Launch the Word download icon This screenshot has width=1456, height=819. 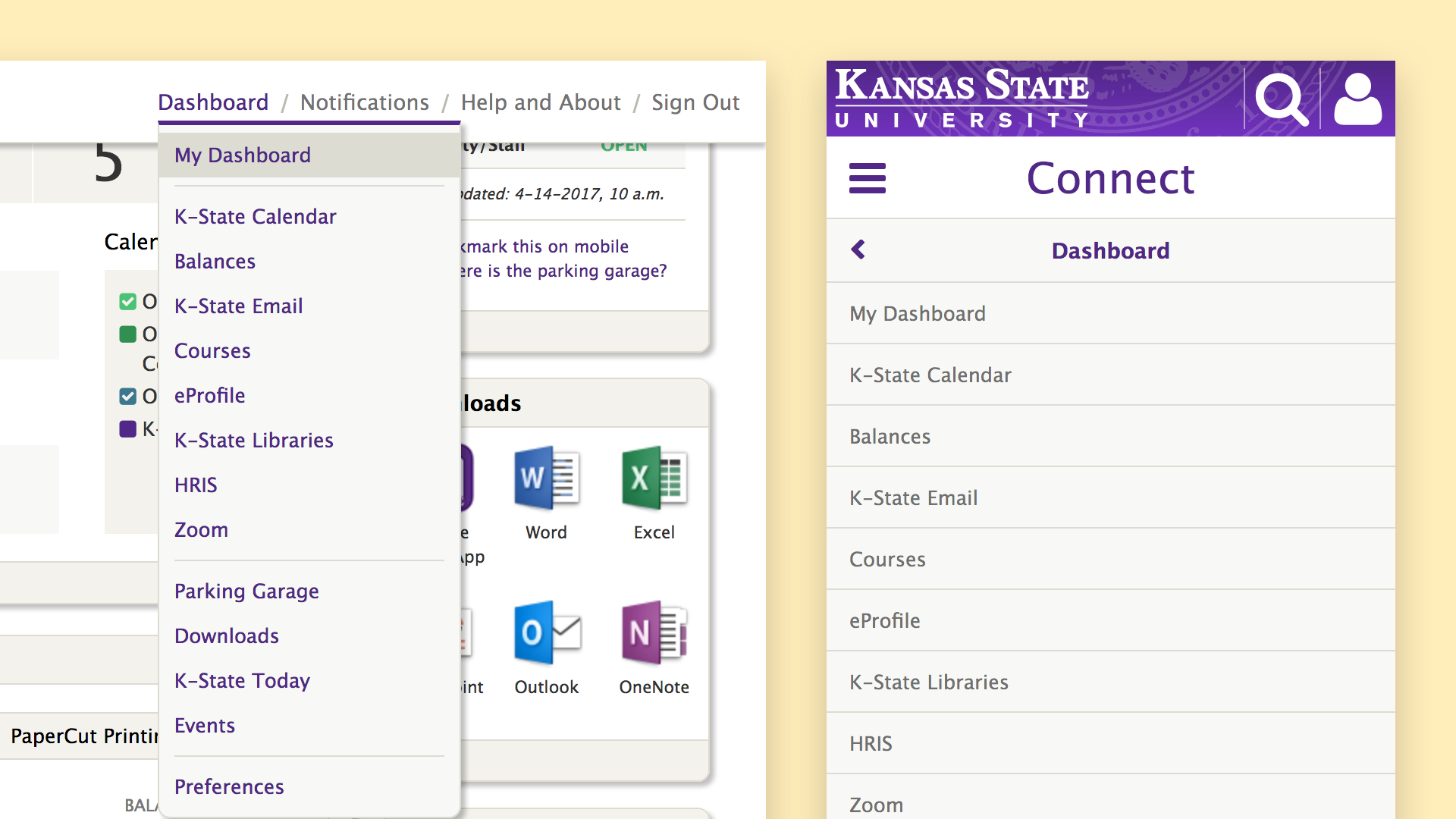[547, 478]
